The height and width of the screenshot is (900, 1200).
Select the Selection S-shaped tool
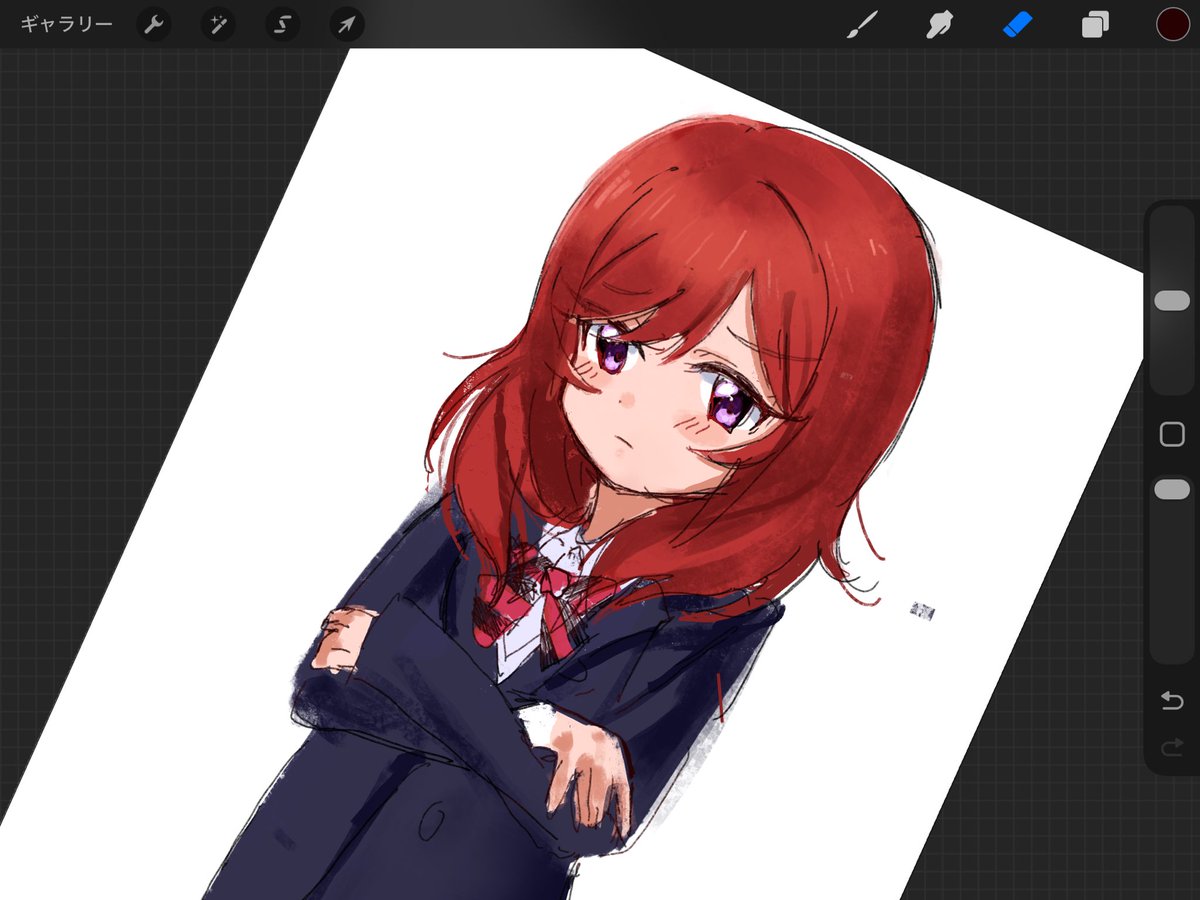tap(282, 24)
